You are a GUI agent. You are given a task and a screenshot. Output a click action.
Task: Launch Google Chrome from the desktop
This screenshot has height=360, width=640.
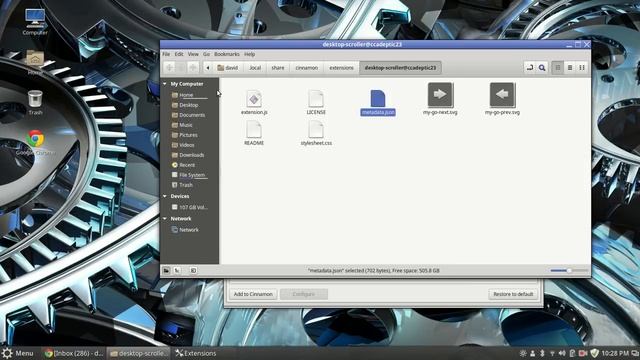tap(36, 142)
